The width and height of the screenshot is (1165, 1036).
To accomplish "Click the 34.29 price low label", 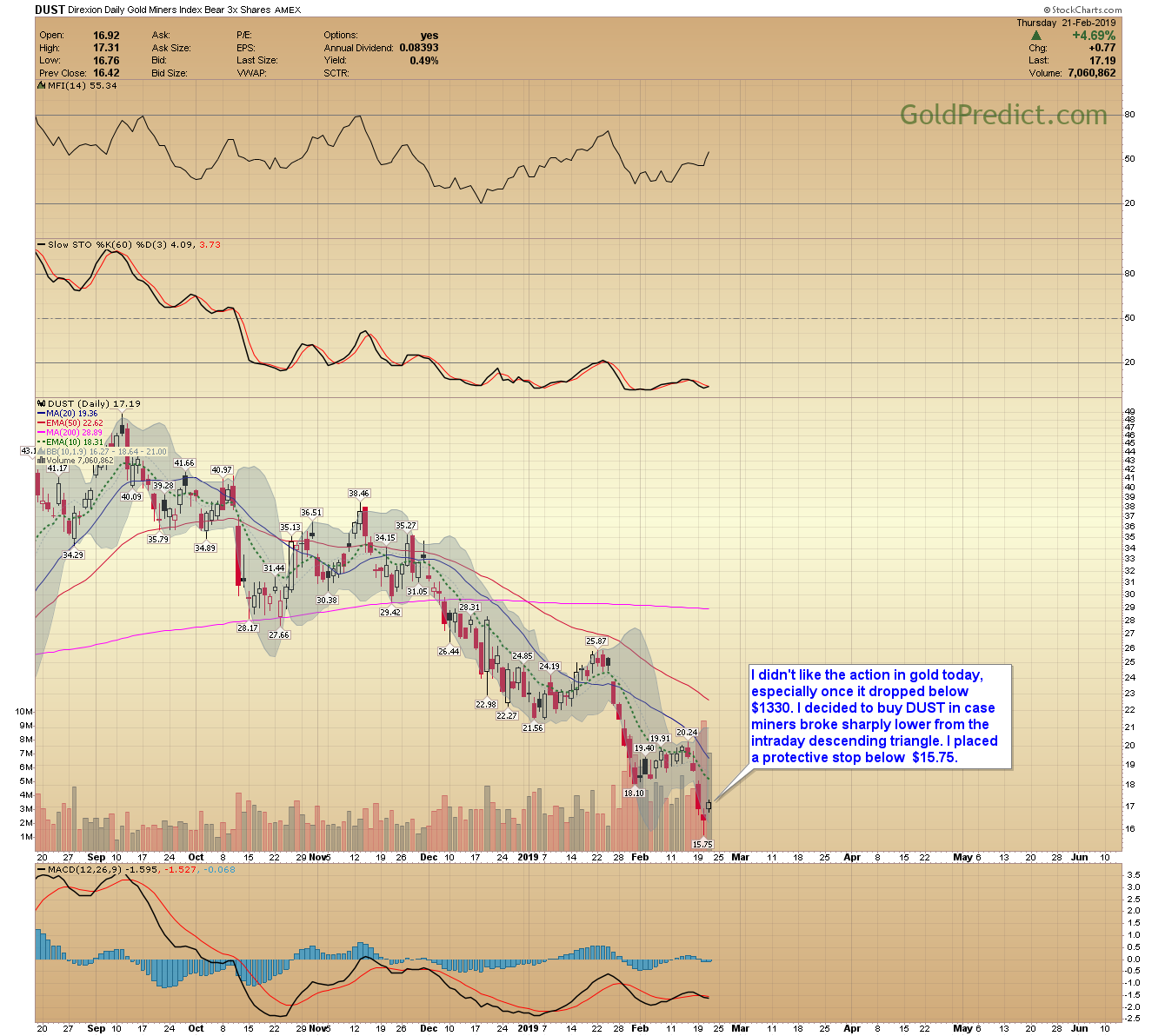I will 74,555.
